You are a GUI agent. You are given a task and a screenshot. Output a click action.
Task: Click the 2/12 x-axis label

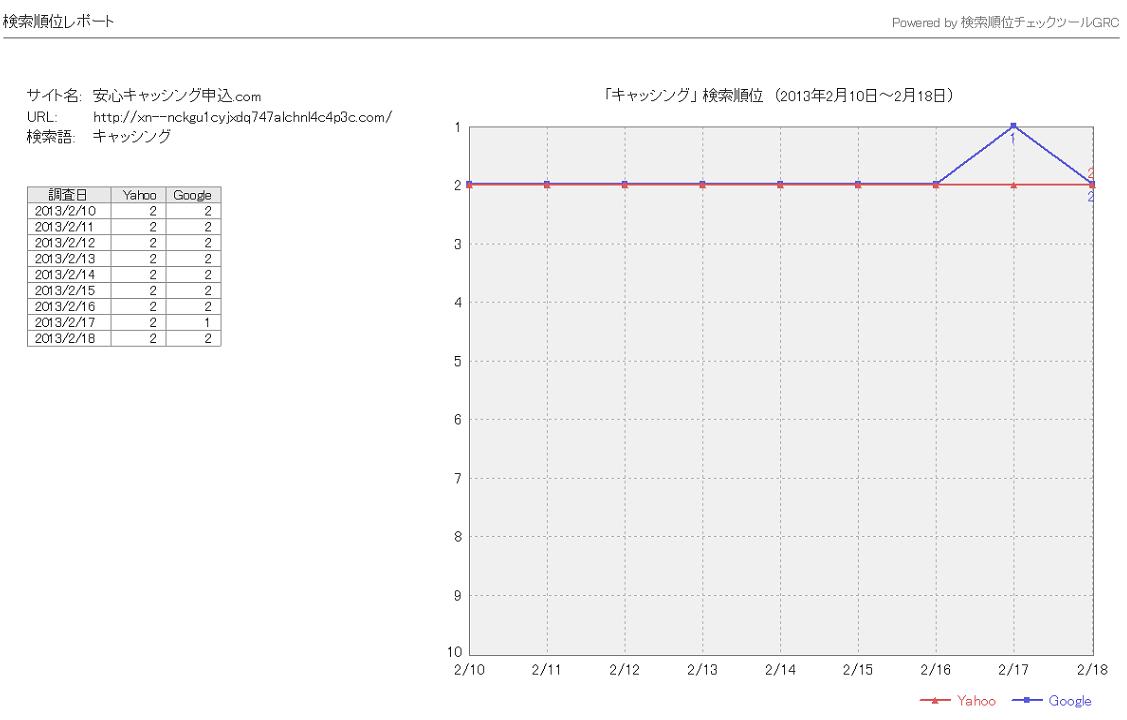pos(625,670)
